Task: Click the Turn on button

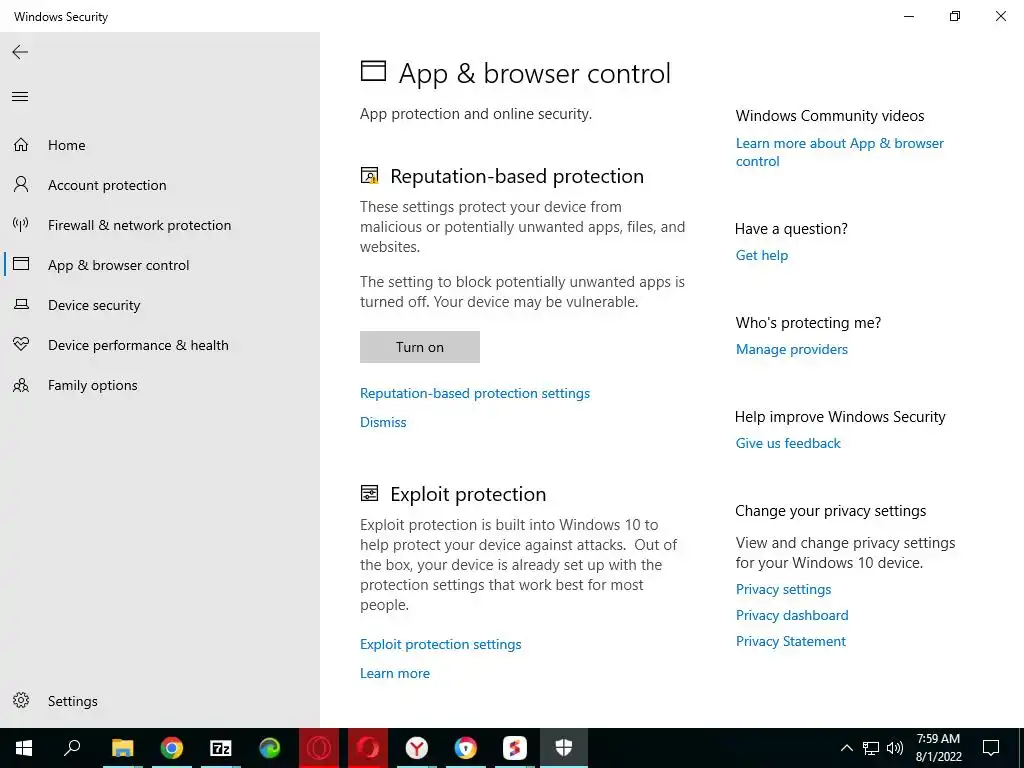Action: (x=420, y=347)
